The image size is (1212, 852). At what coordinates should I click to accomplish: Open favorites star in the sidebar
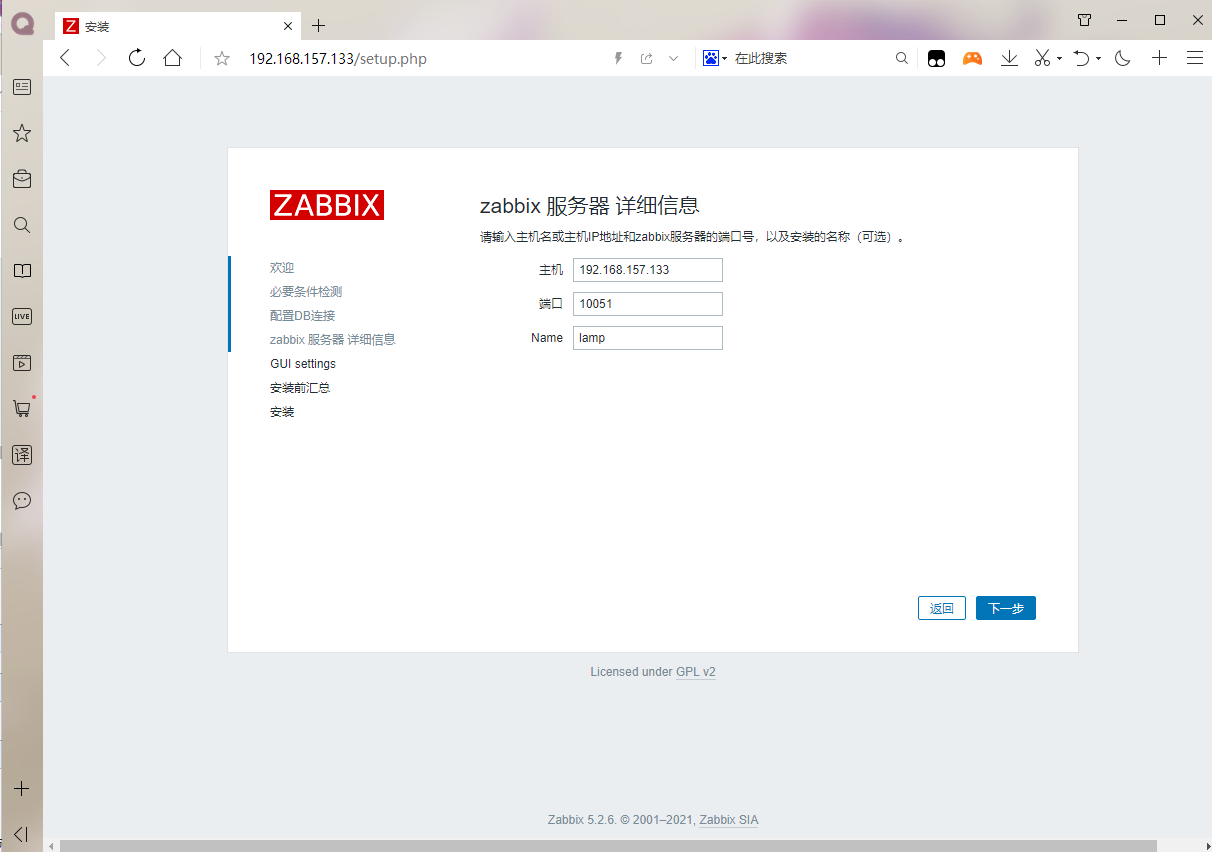point(21,133)
